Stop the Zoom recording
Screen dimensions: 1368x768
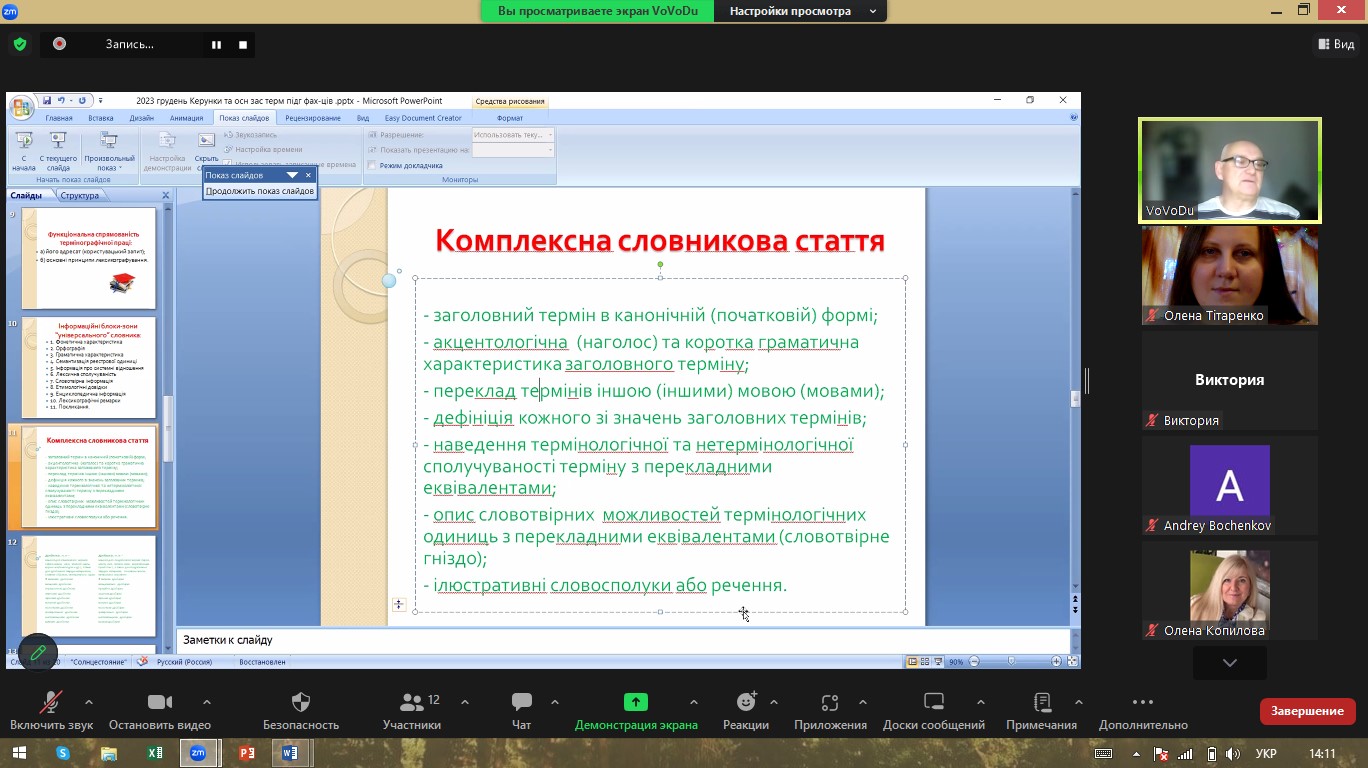[x=243, y=44]
